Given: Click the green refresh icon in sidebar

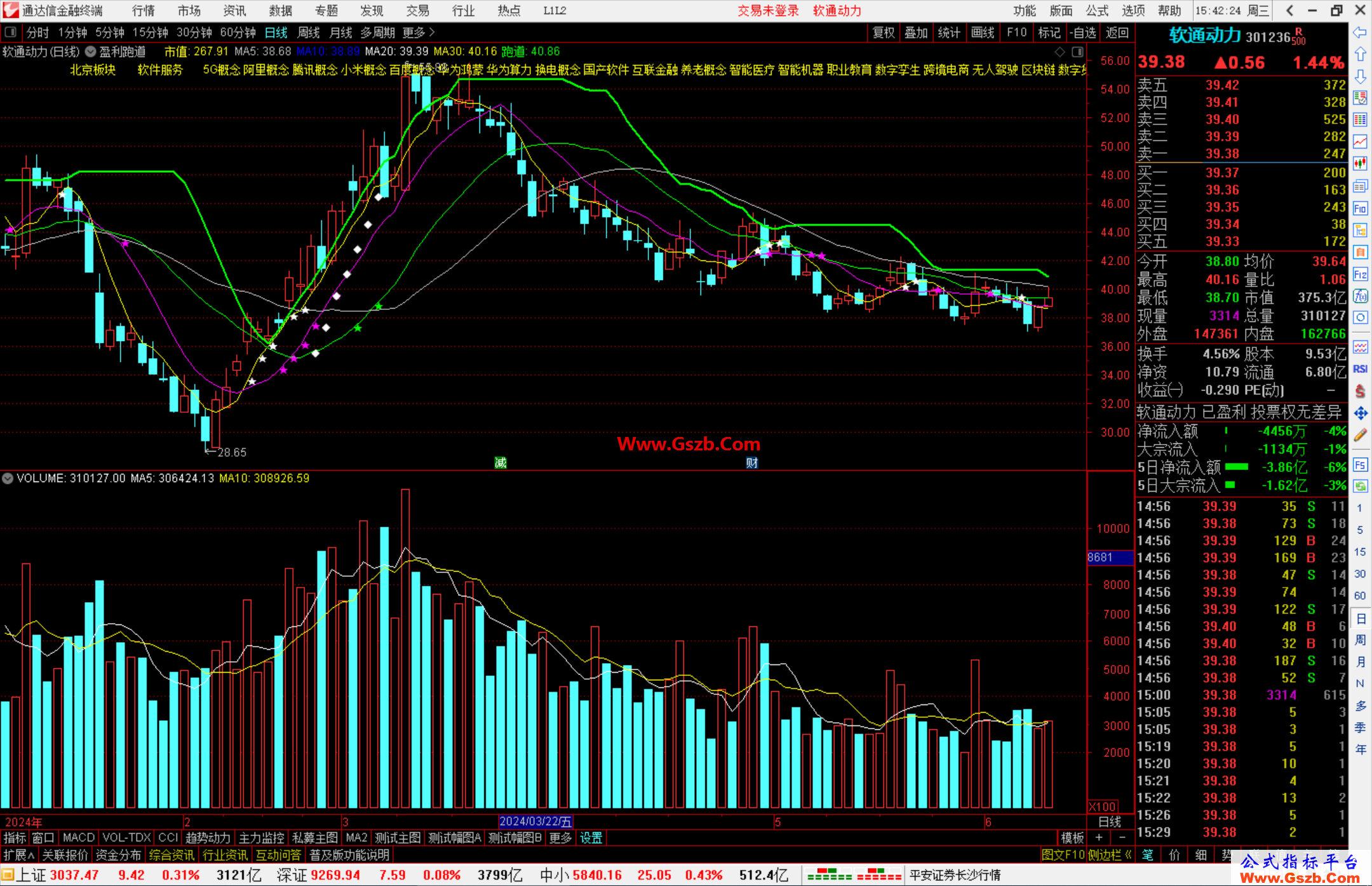Looking at the screenshot, I should point(1360,487).
